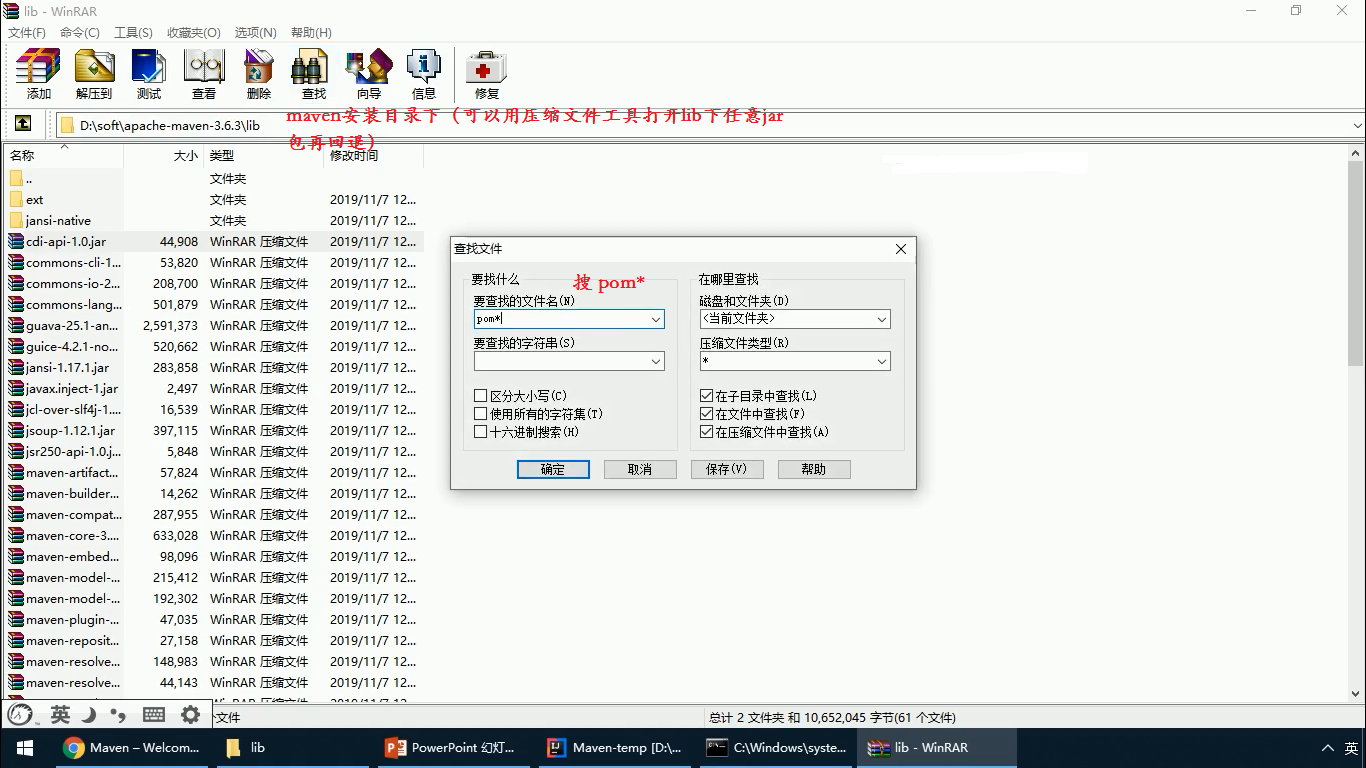Switch to the PowerPoint taskbar item

pos(452,747)
